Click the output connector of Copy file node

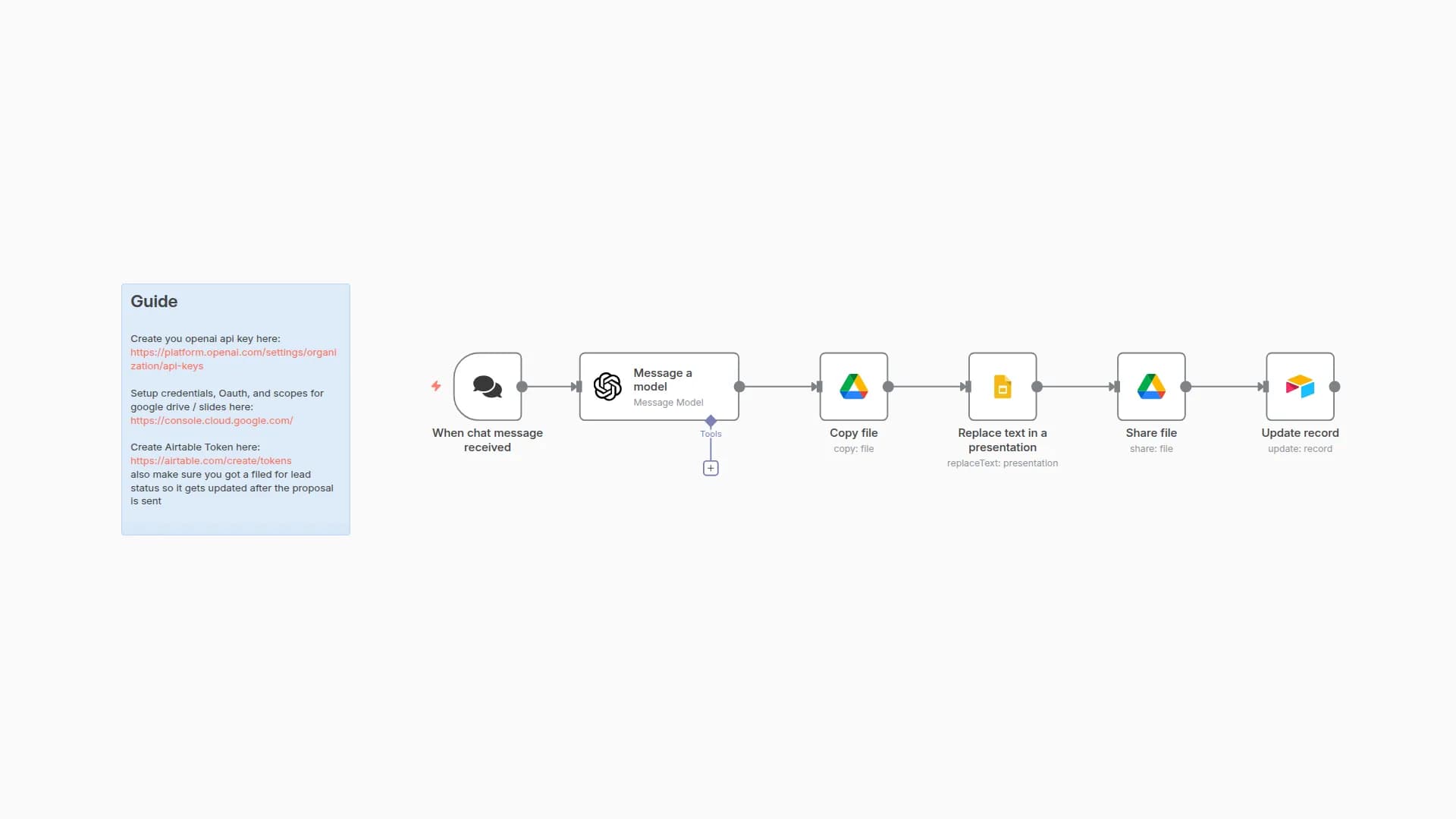887,387
